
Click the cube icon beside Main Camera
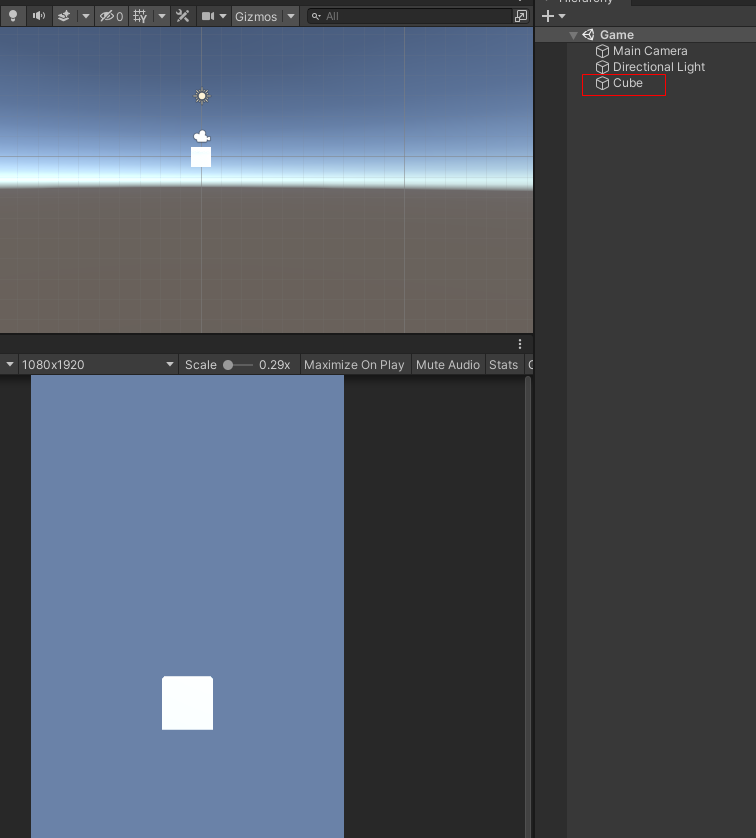(602, 51)
